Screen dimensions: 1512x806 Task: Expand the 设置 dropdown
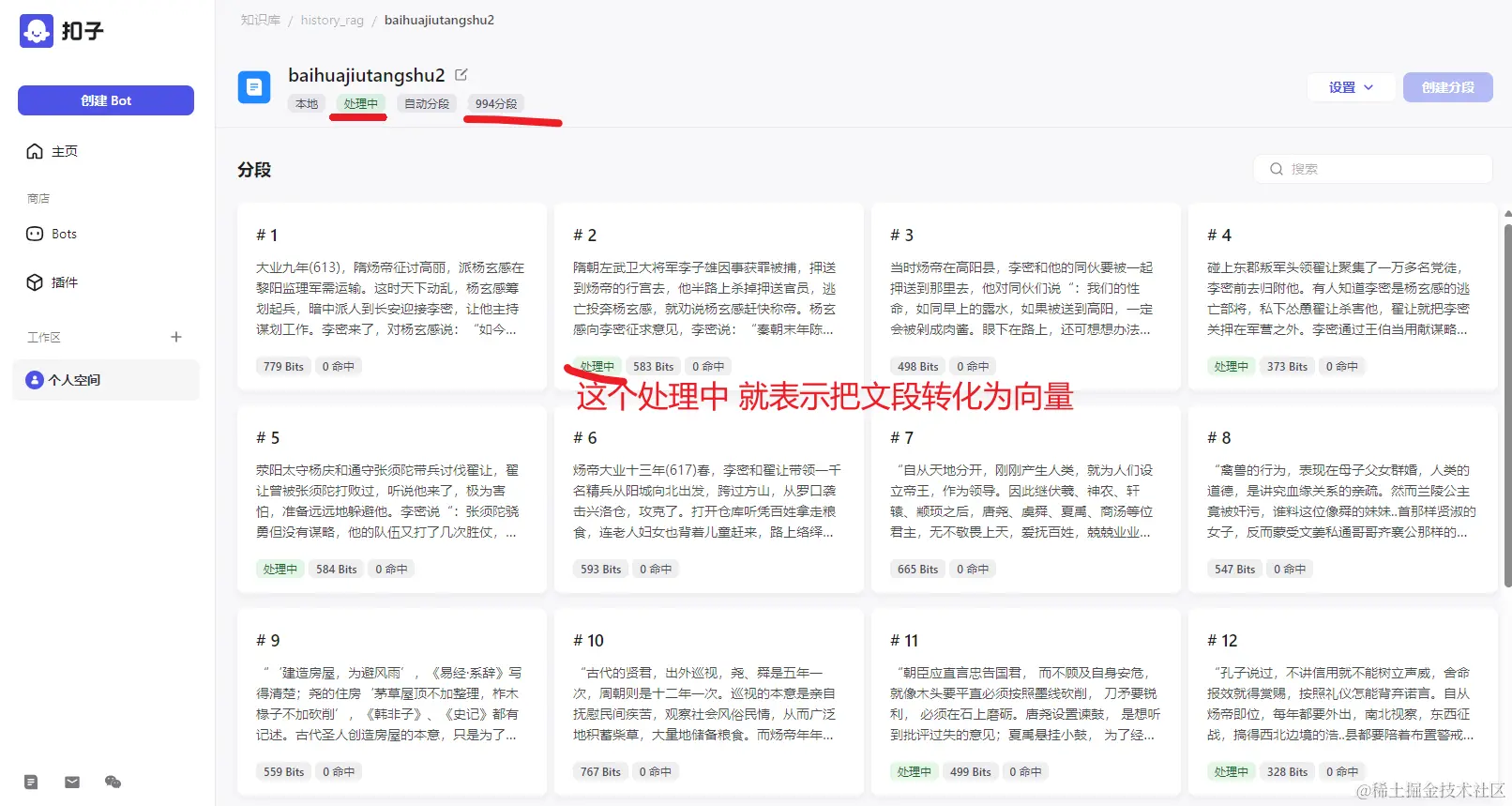pos(1351,87)
